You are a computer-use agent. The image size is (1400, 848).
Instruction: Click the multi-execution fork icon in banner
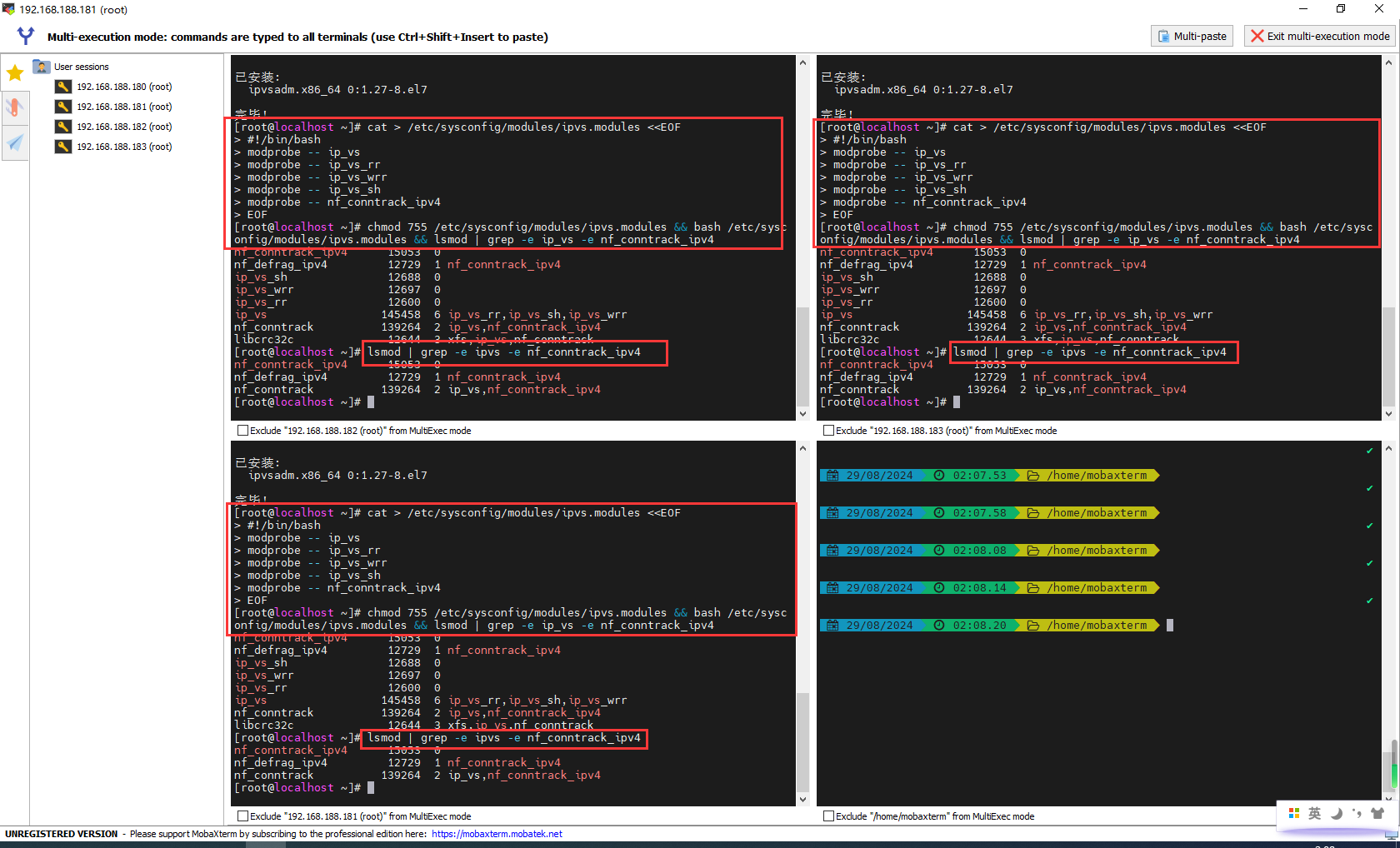26,36
